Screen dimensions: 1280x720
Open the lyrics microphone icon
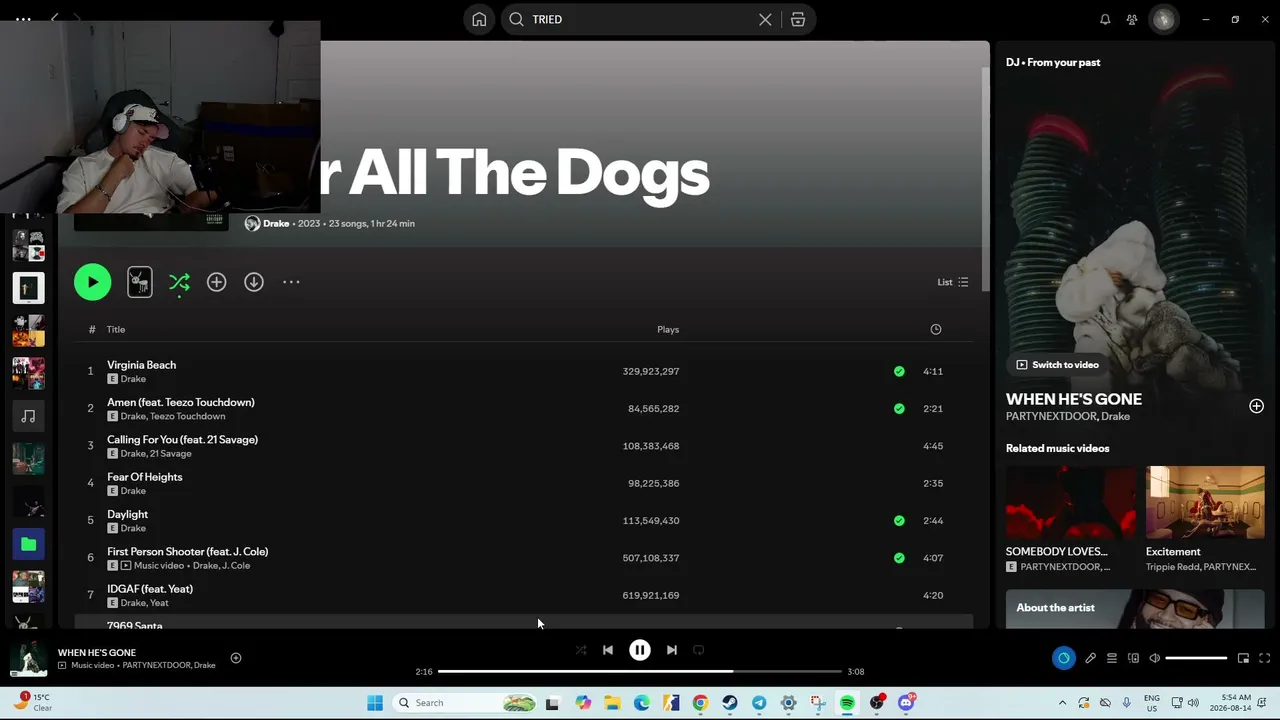click(1090, 658)
